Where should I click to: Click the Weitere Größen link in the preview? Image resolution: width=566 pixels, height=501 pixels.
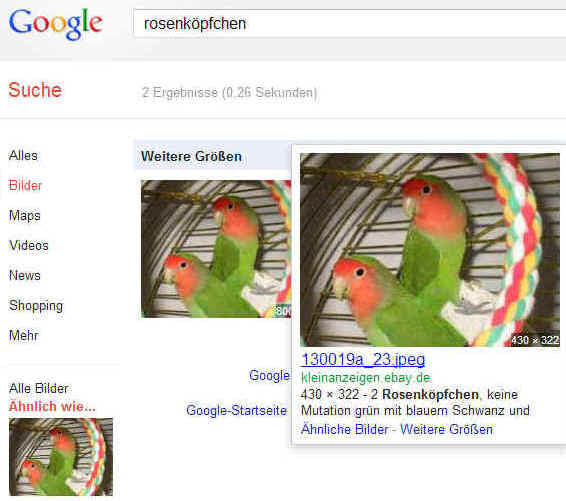click(447, 430)
